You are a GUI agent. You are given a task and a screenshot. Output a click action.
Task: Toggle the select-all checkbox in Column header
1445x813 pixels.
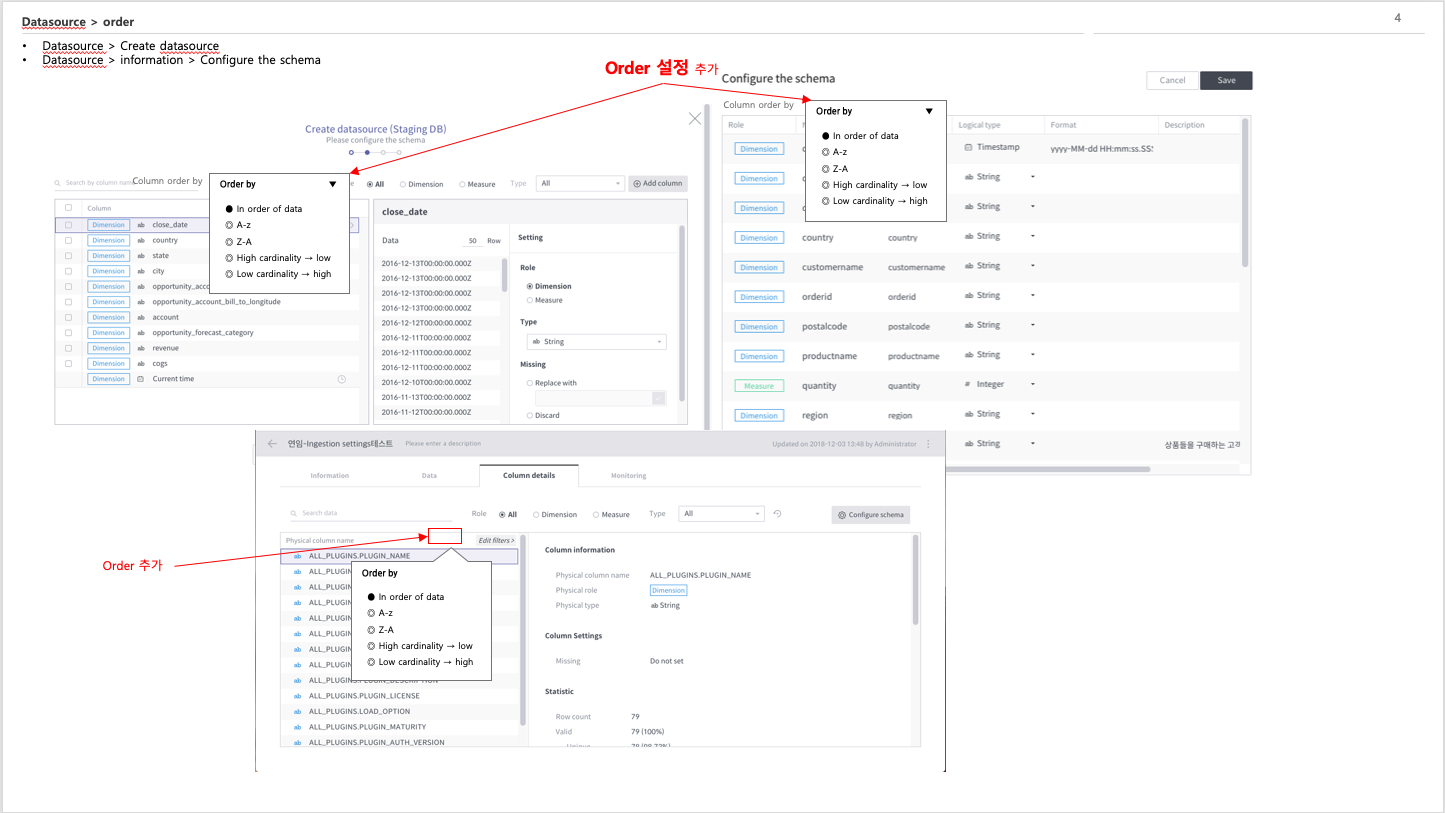[x=68, y=208]
